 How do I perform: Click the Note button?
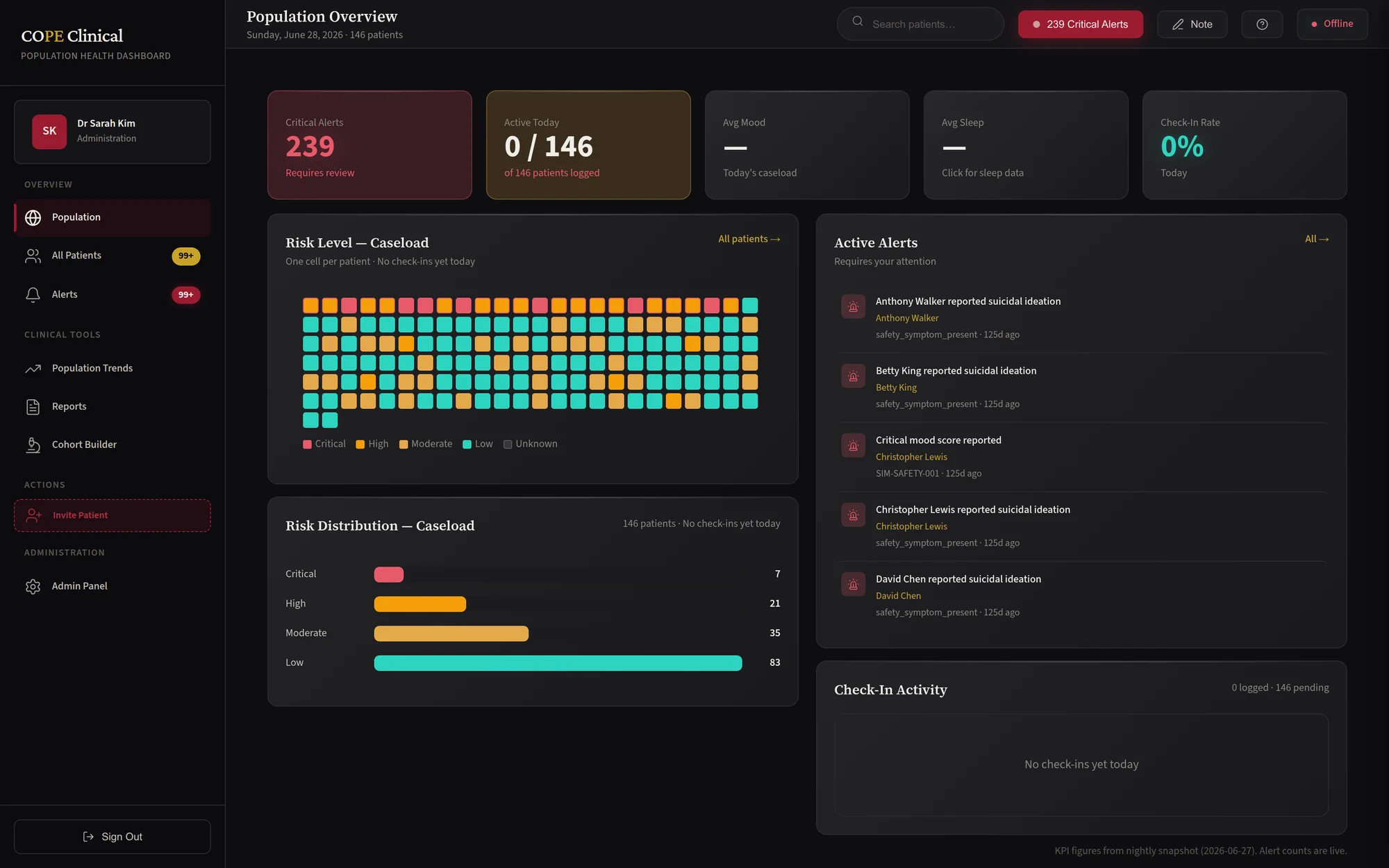(x=1192, y=24)
